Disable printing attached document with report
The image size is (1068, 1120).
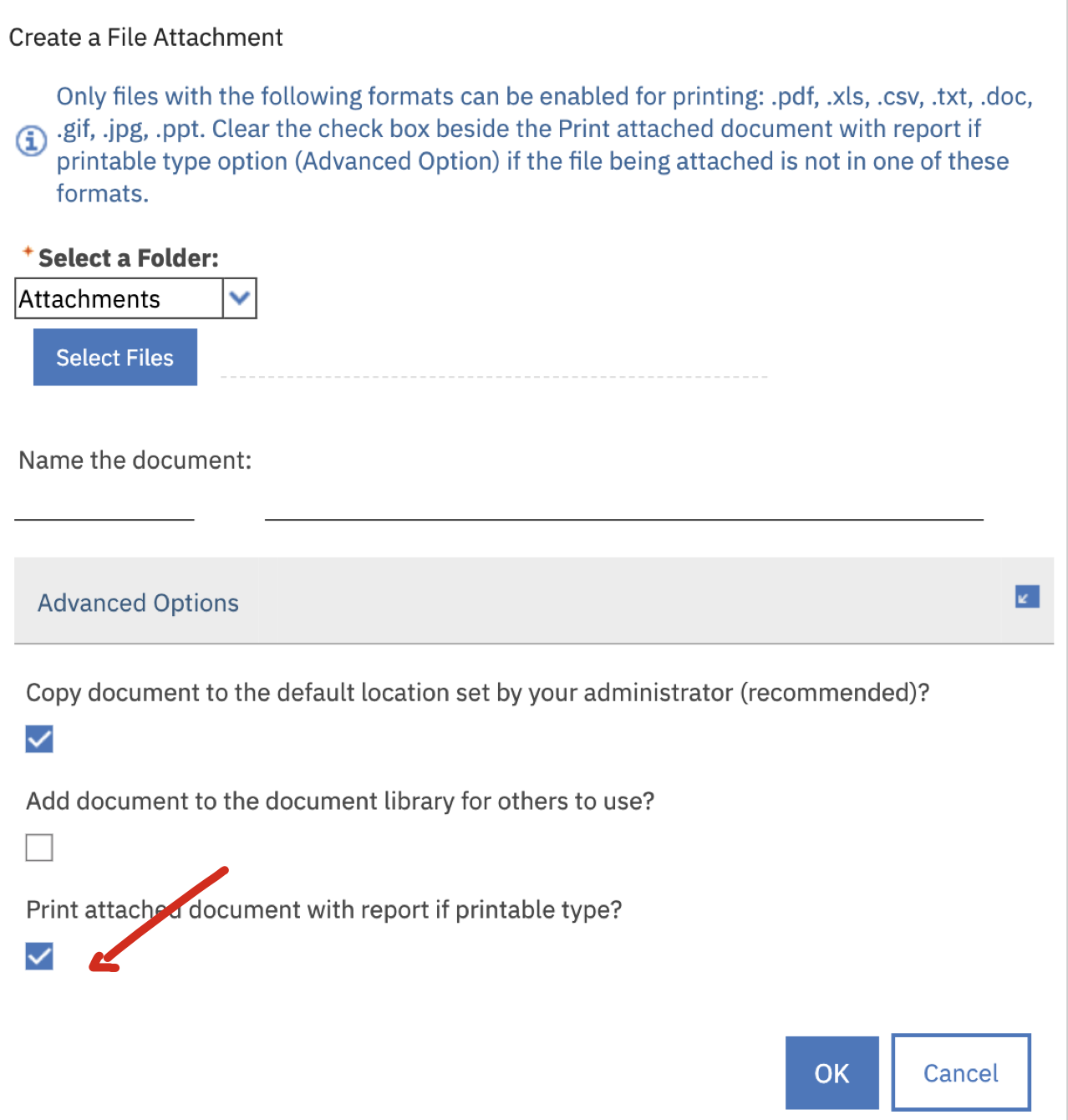click(38, 955)
